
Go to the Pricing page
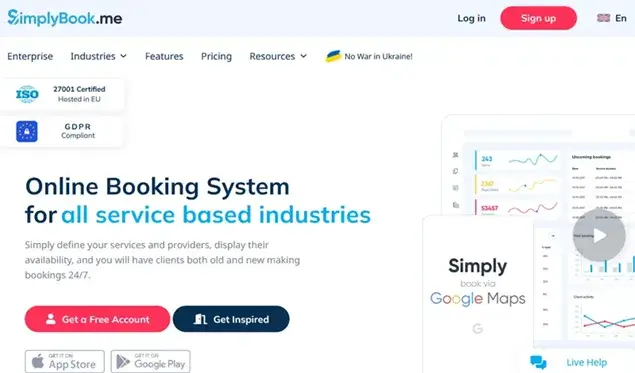[216, 56]
